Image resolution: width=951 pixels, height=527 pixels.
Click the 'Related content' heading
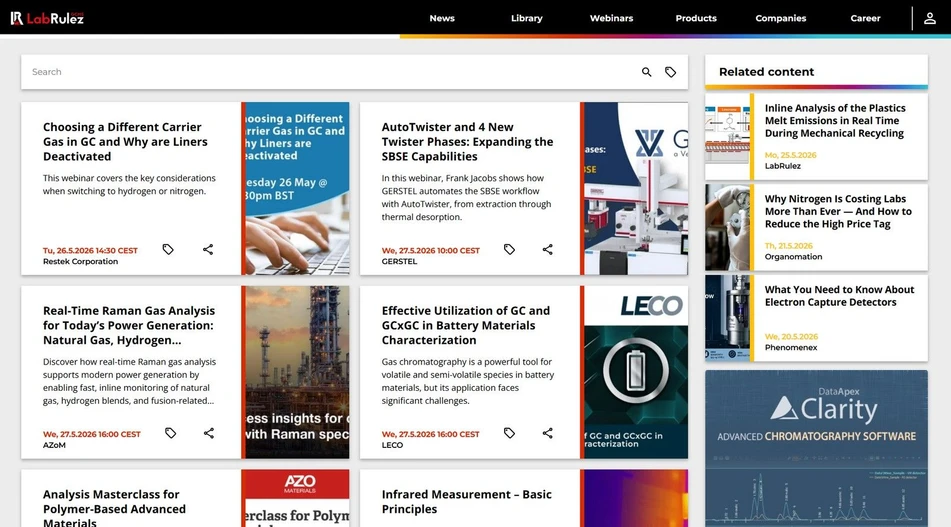tap(766, 72)
